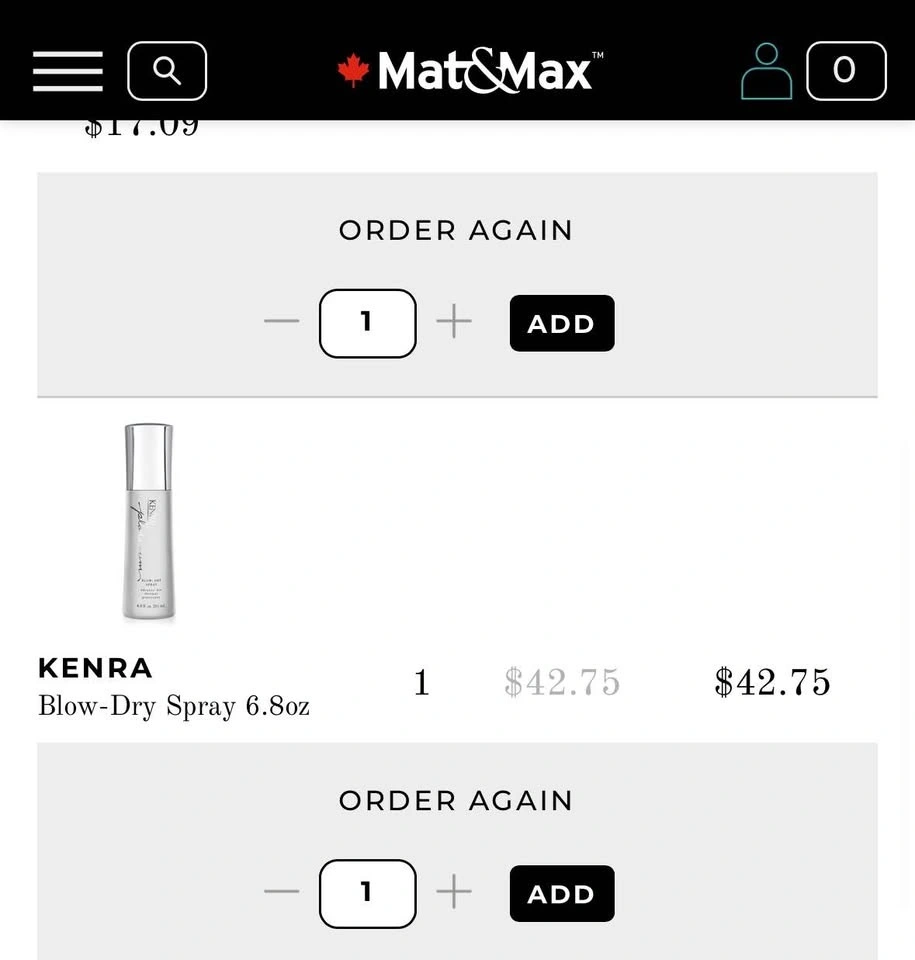Image resolution: width=915 pixels, height=960 pixels.
Task: Open the hamburger navigation menu
Action: click(x=68, y=71)
